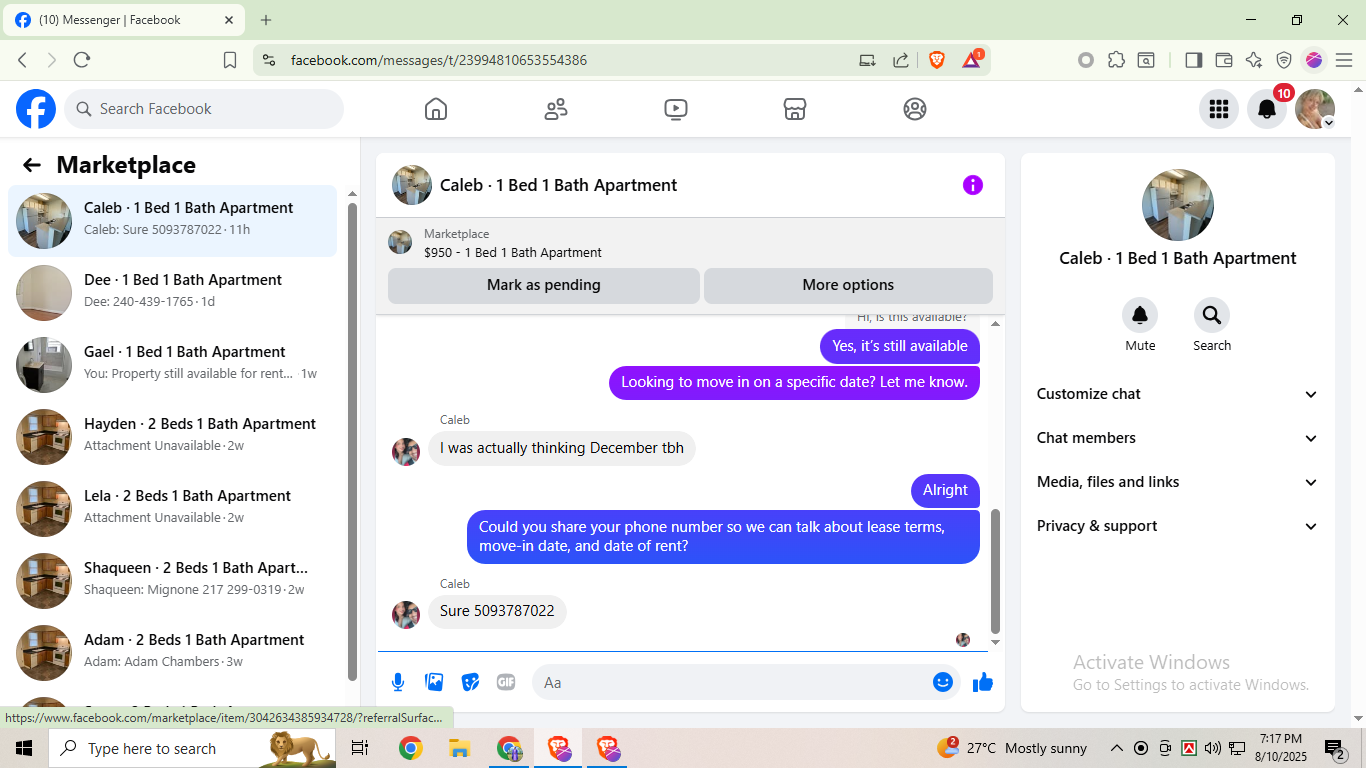Viewport: 1366px width, 768px height.
Task: Open the account profile picture menu
Action: 1315,109
